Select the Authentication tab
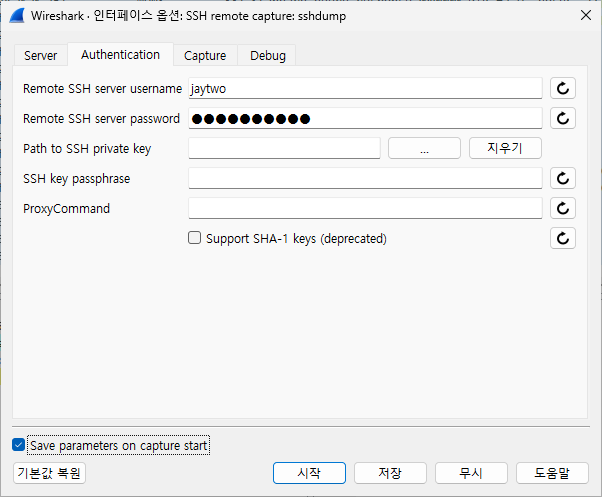602x497 pixels. (120, 54)
